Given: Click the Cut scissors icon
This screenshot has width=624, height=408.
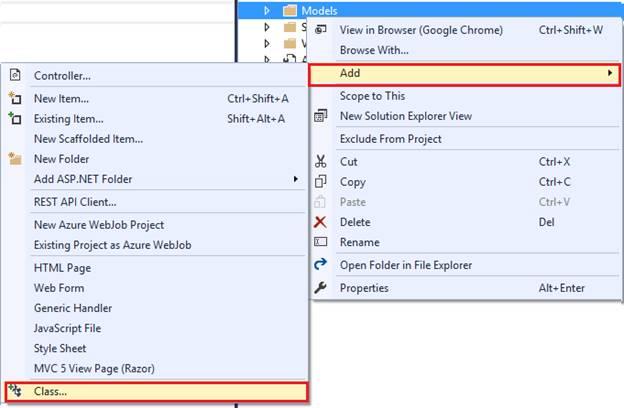Looking at the screenshot, I should (x=321, y=162).
